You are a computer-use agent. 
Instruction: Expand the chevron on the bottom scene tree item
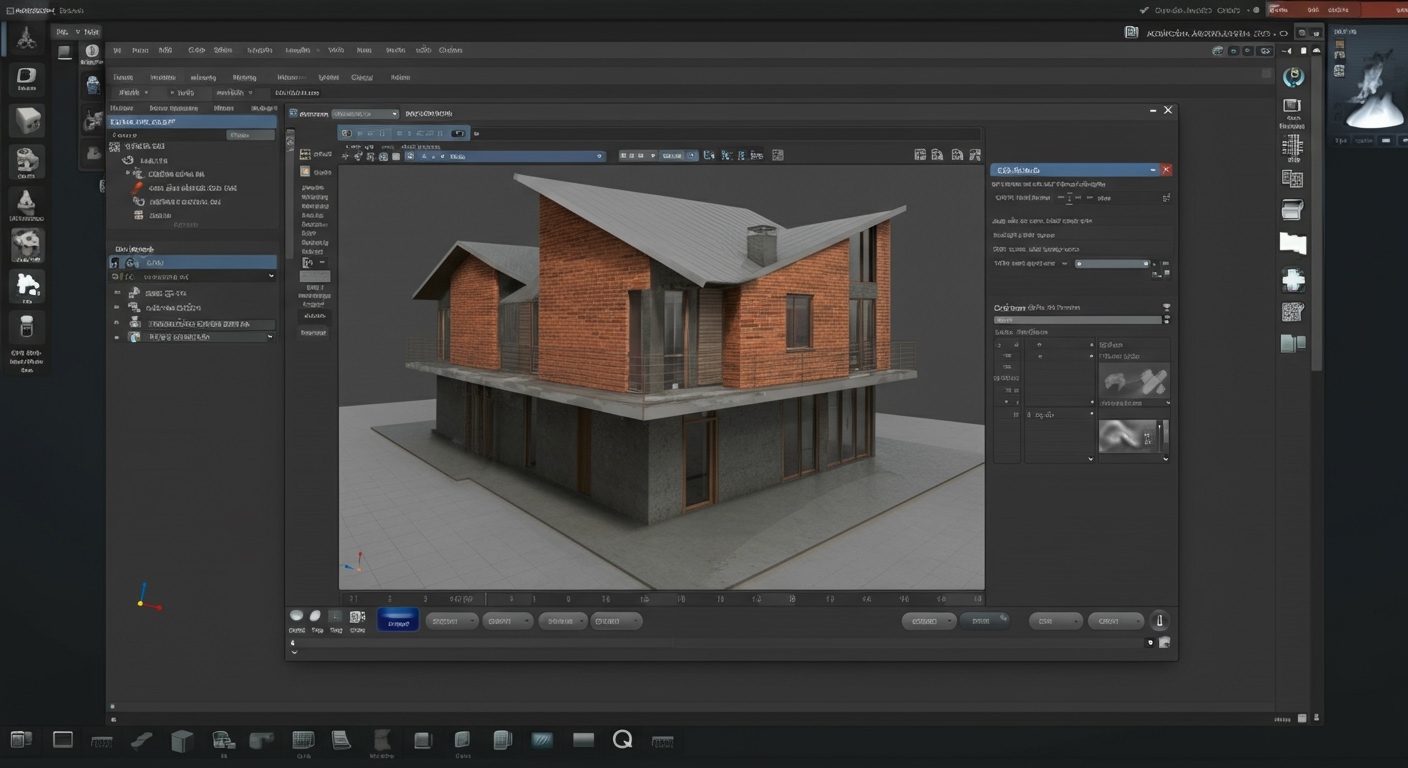click(x=270, y=337)
